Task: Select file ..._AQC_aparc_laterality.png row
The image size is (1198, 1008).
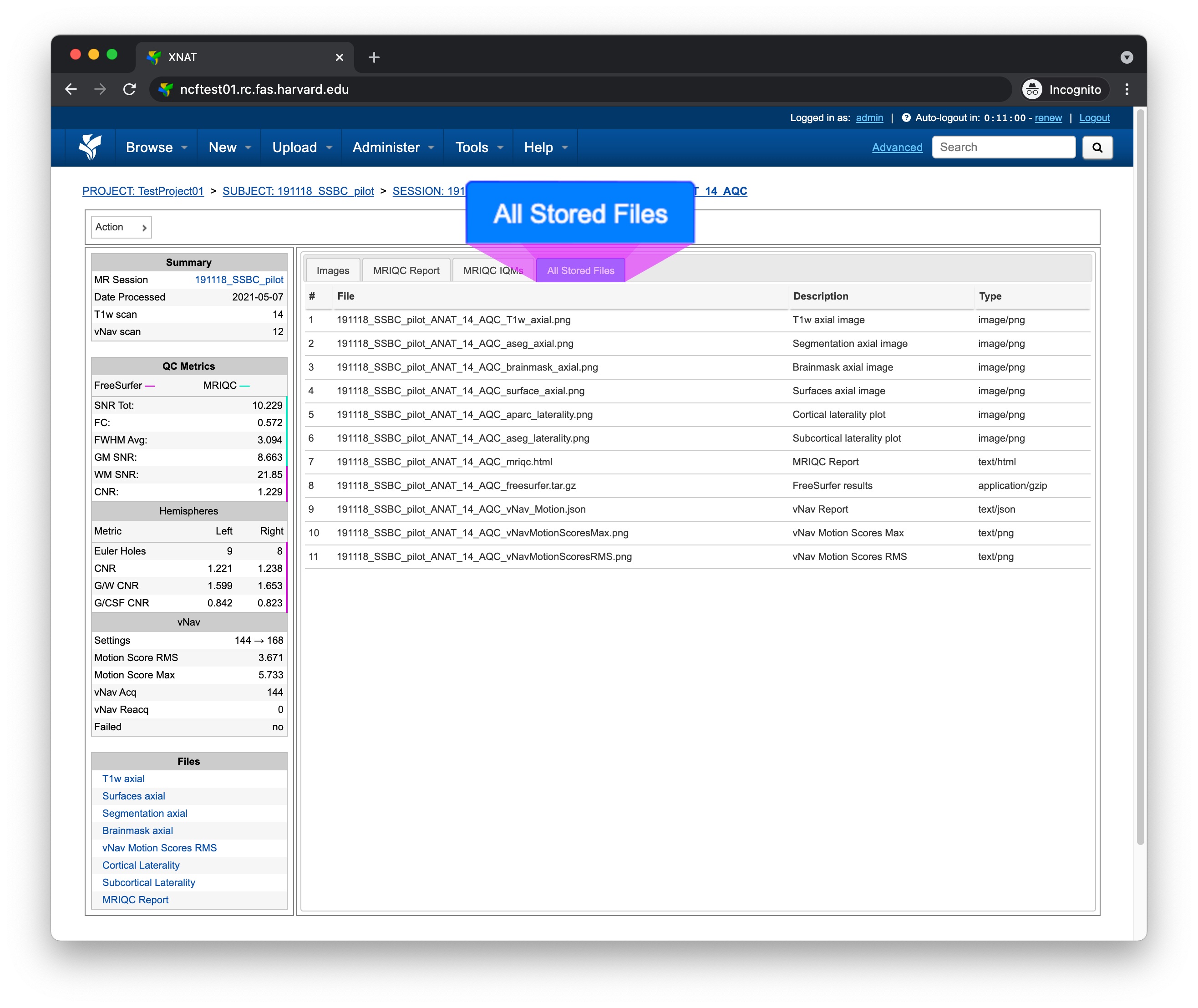Action: click(x=697, y=415)
